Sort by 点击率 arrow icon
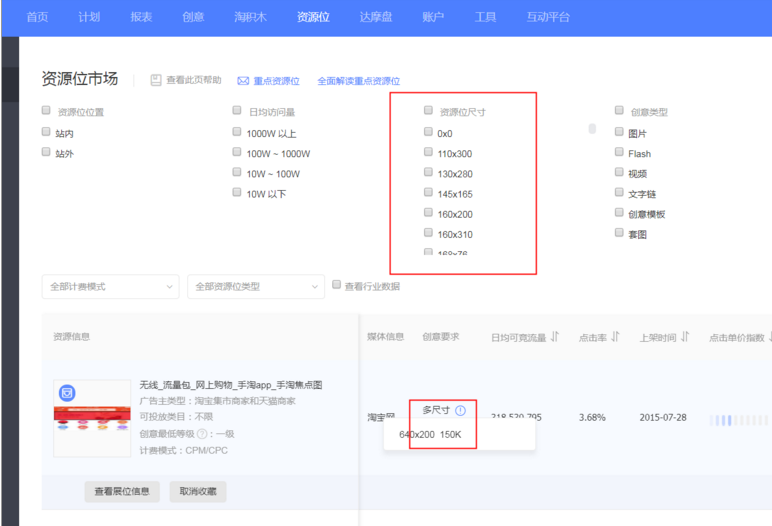Viewport: 772px width, 526px height. [x=616, y=337]
